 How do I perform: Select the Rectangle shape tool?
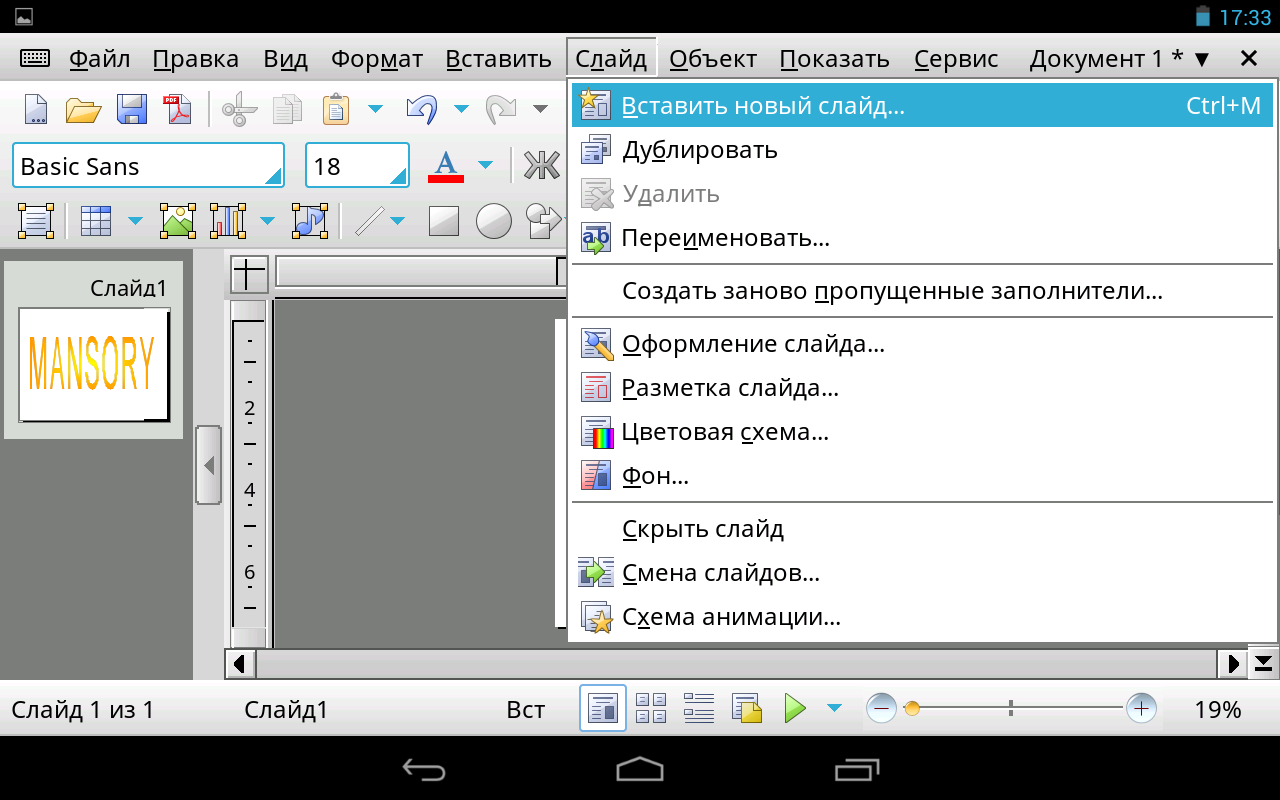click(444, 221)
